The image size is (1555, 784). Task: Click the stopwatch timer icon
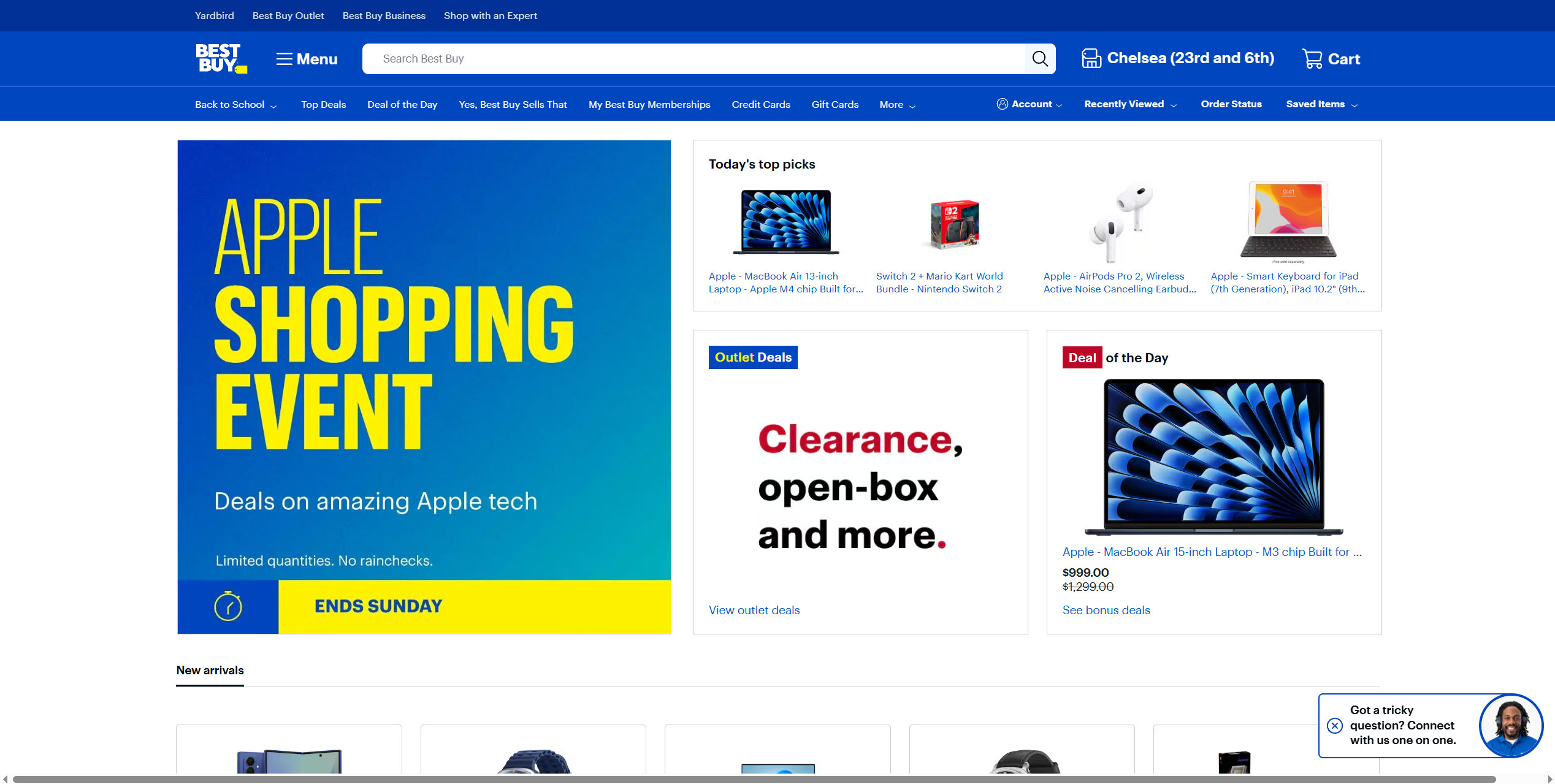click(228, 606)
